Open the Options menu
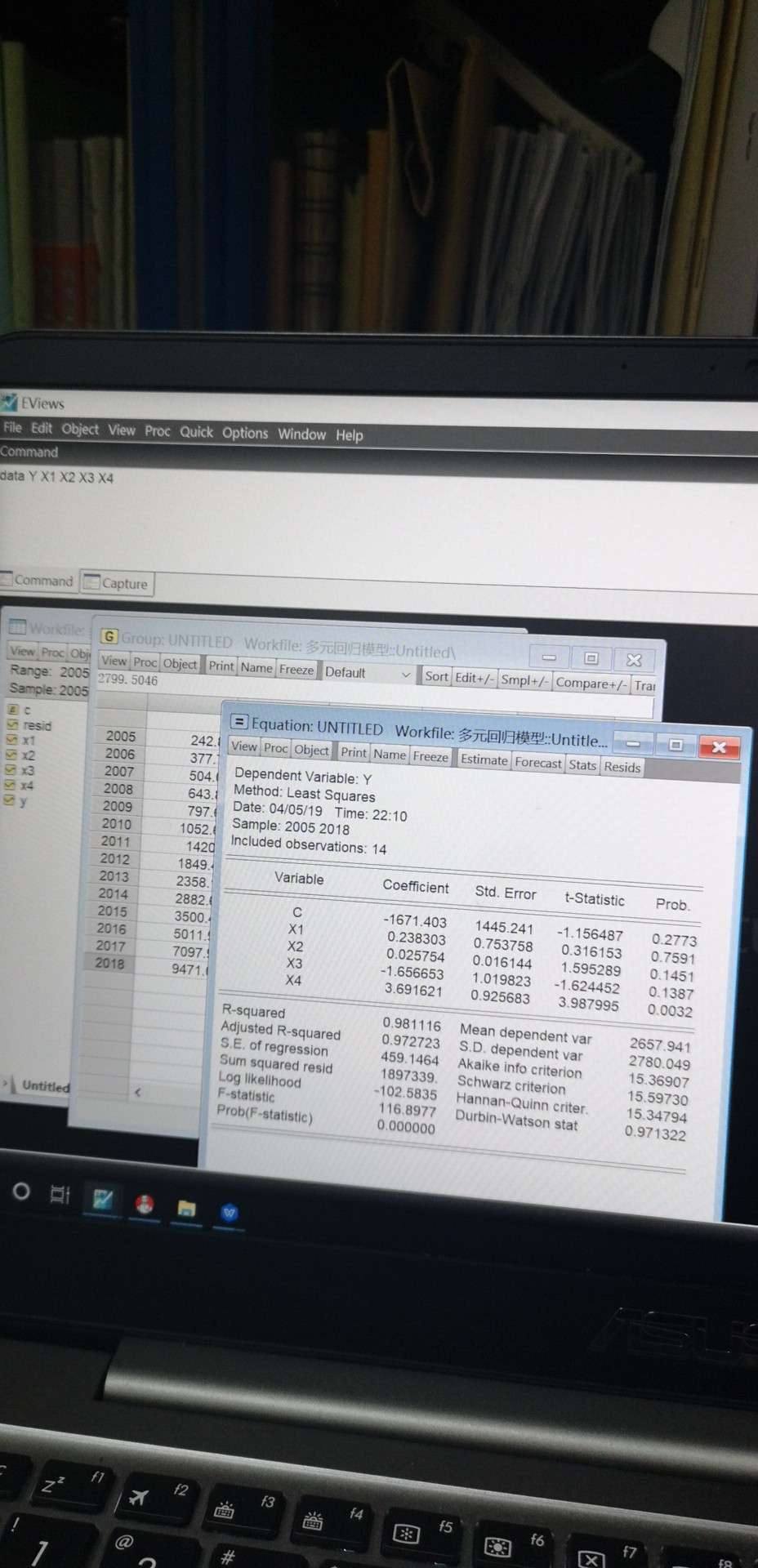The image size is (758, 1568). (245, 433)
